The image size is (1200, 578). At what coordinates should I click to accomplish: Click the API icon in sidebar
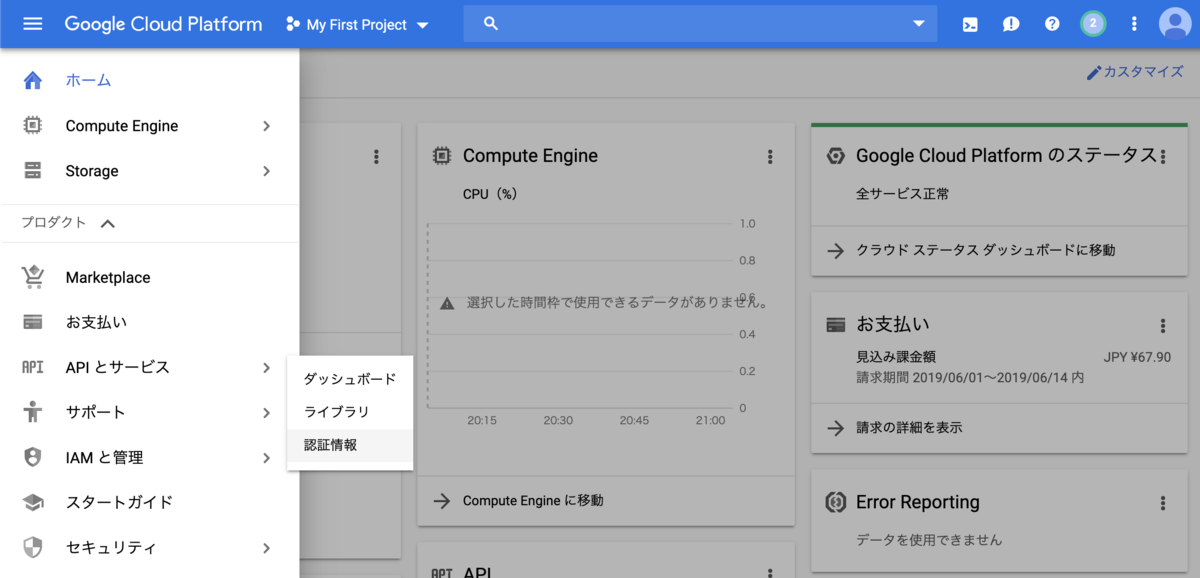pos(33,367)
